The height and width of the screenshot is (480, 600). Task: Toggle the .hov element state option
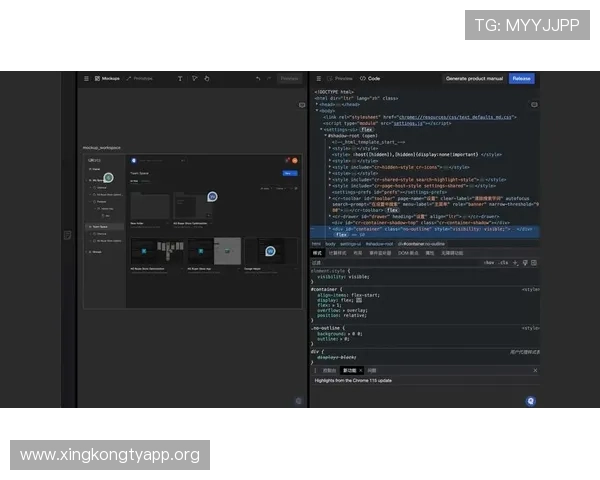(x=489, y=262)
